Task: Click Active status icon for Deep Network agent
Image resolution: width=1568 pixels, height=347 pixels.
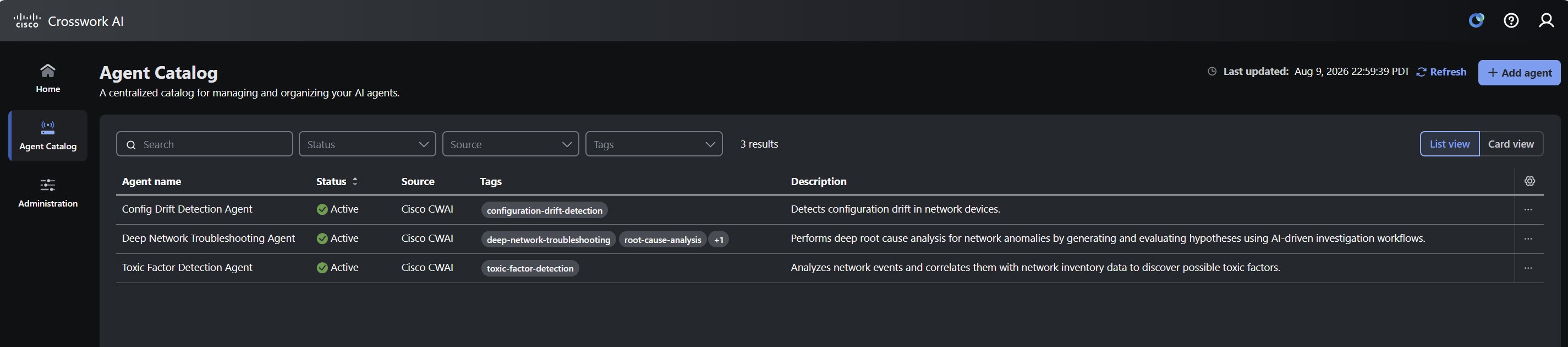Action: coord(322,238)
